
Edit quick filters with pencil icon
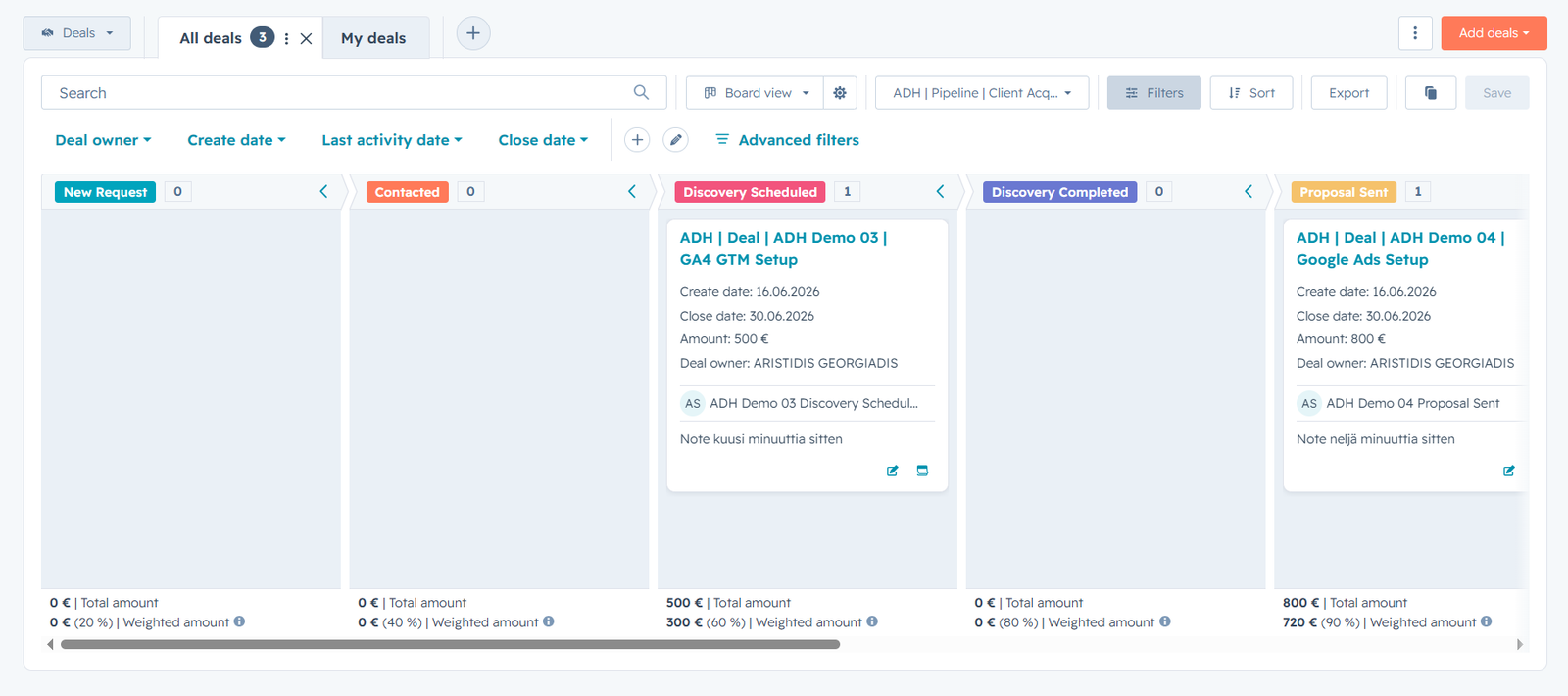[675, 140]
